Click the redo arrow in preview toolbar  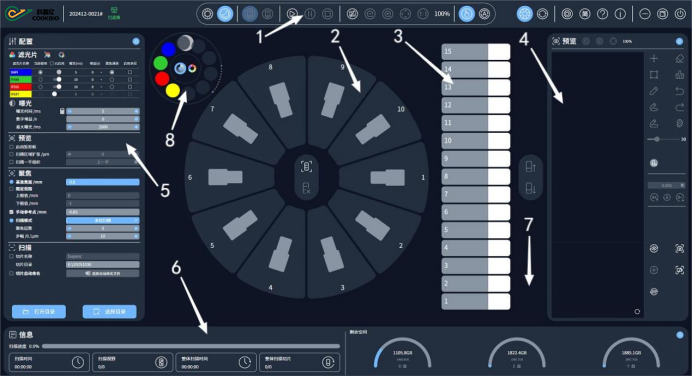680,107
